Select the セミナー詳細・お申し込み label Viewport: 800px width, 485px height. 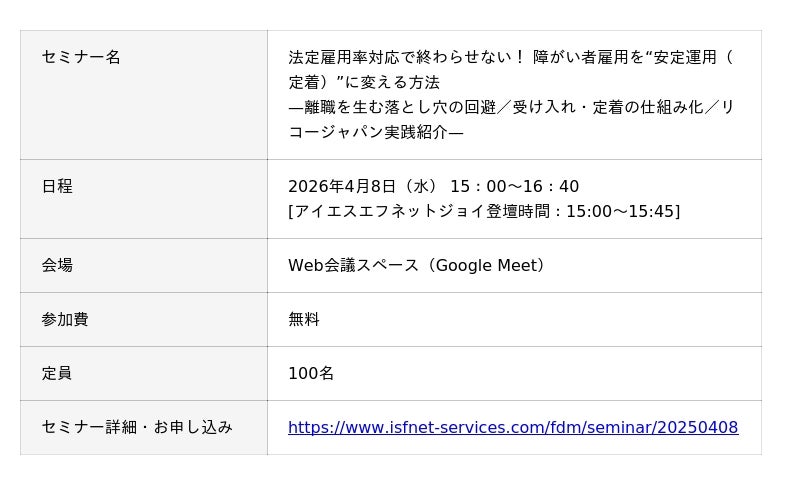coord(137,428)
